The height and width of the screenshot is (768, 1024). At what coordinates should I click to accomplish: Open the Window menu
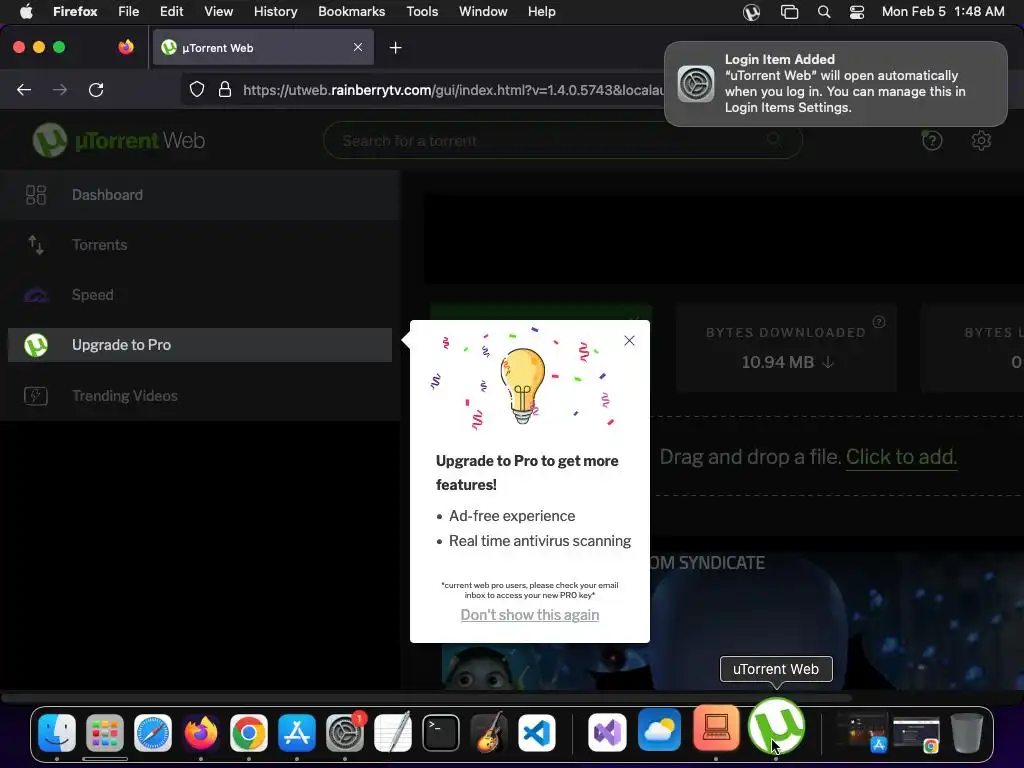click(x=483, y=12)
